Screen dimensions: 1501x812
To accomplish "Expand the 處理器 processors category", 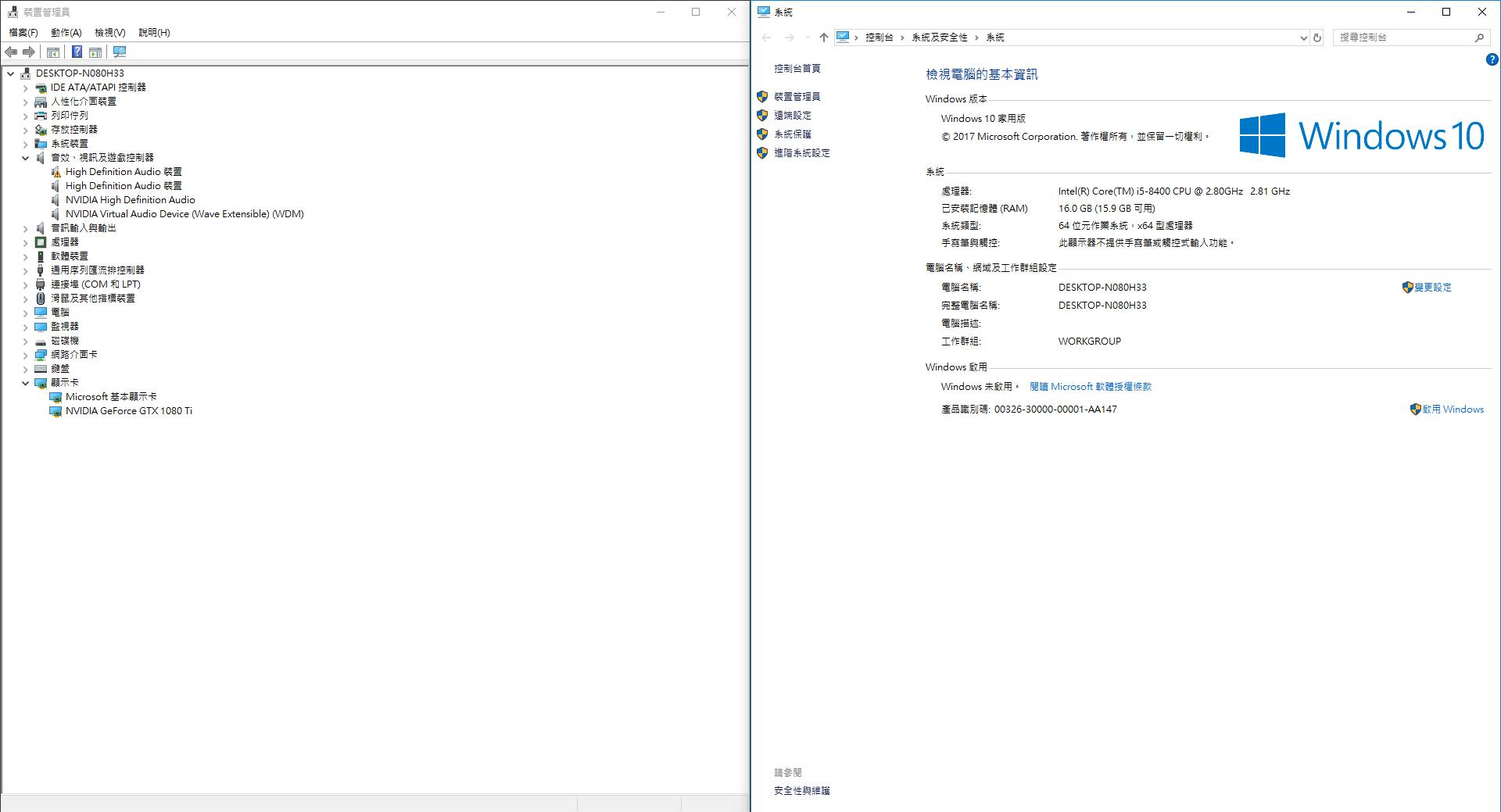I will [25, 242].
